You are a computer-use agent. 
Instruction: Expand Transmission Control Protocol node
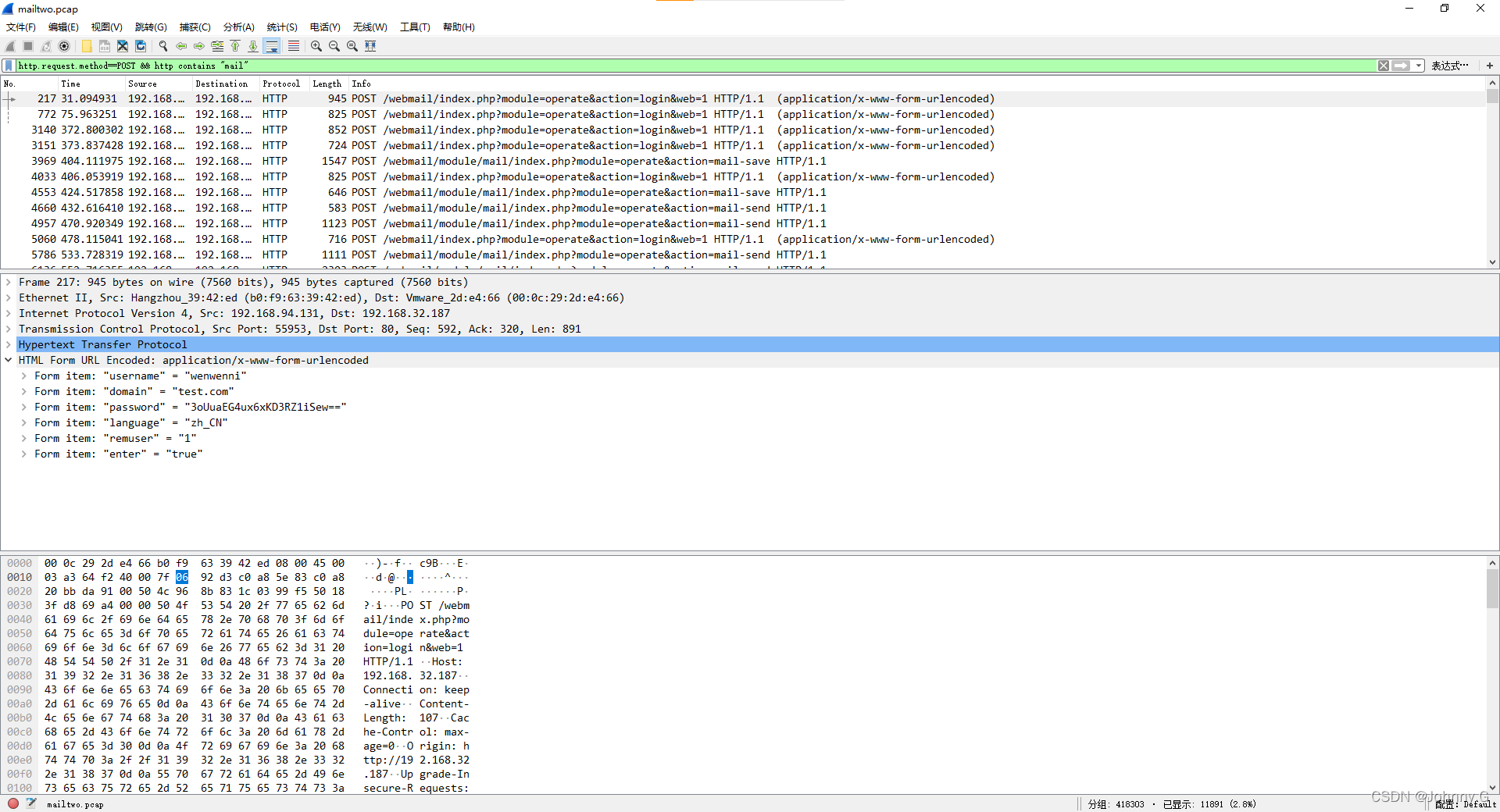[9, 329]
